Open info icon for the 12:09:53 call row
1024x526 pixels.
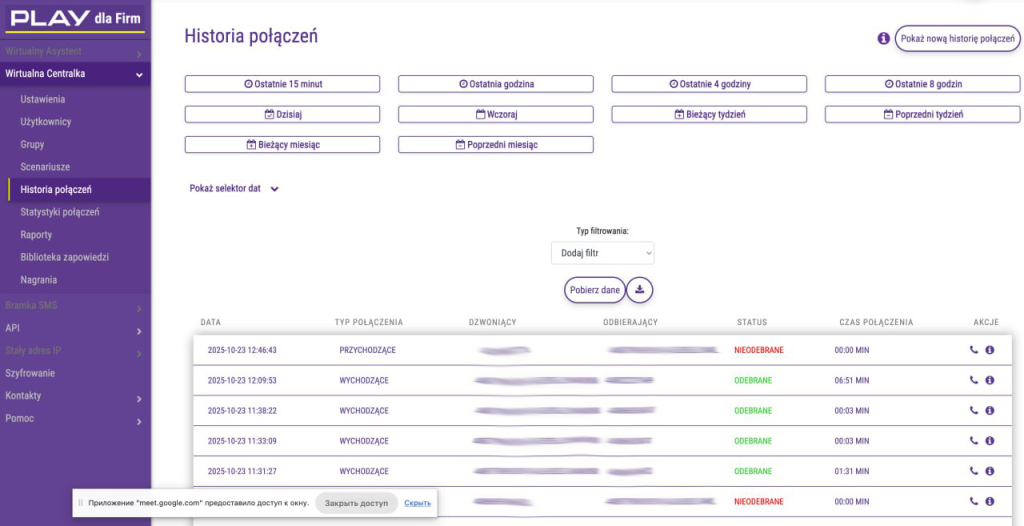pyautogui.click(x=990, y=380)
